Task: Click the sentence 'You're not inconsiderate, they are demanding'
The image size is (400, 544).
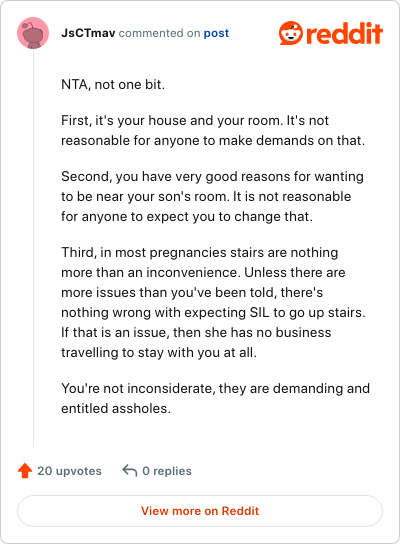Action: click(x=215, y=388)
